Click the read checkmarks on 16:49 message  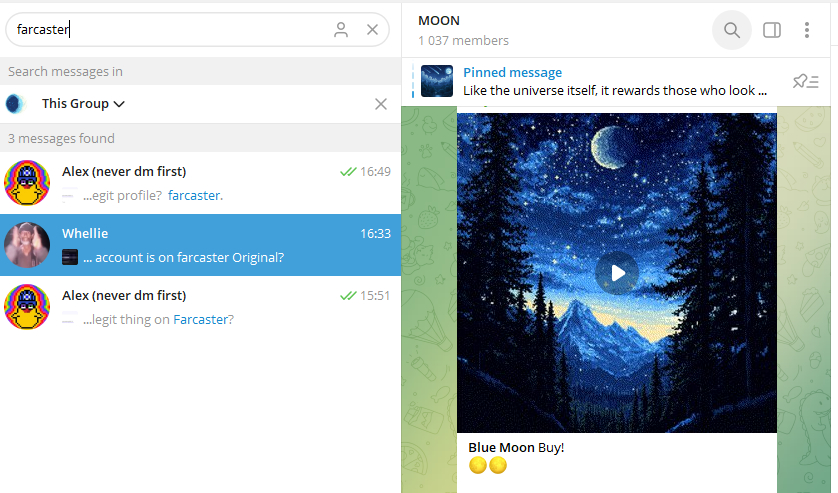tap(348, 172)
